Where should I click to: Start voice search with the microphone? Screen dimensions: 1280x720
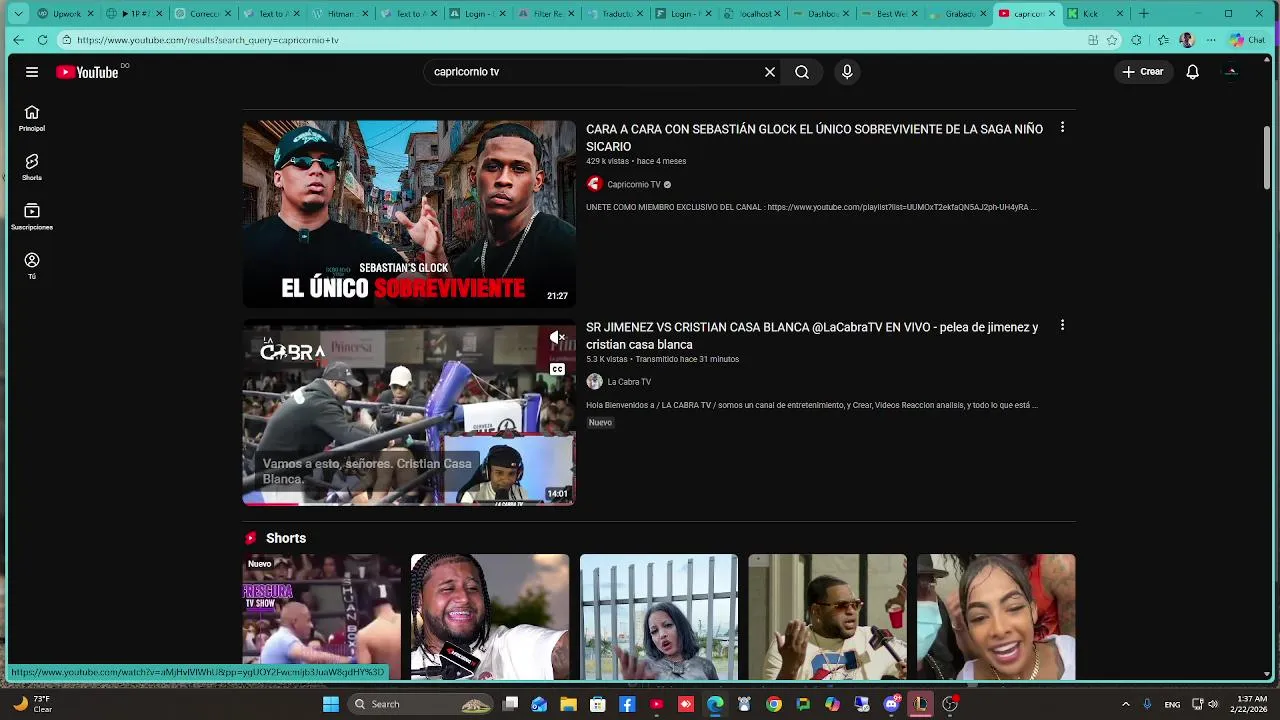click(847, 72)
